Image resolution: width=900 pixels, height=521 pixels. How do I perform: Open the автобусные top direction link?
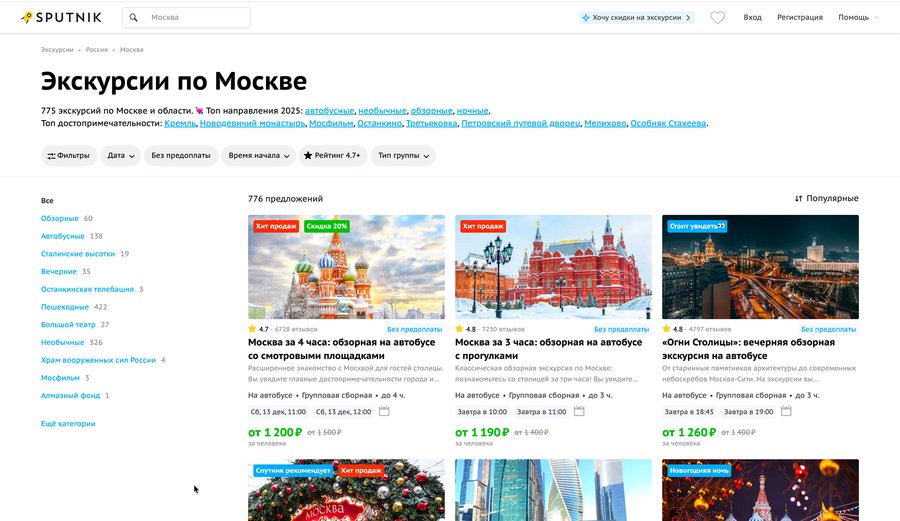tap(329, 111)
